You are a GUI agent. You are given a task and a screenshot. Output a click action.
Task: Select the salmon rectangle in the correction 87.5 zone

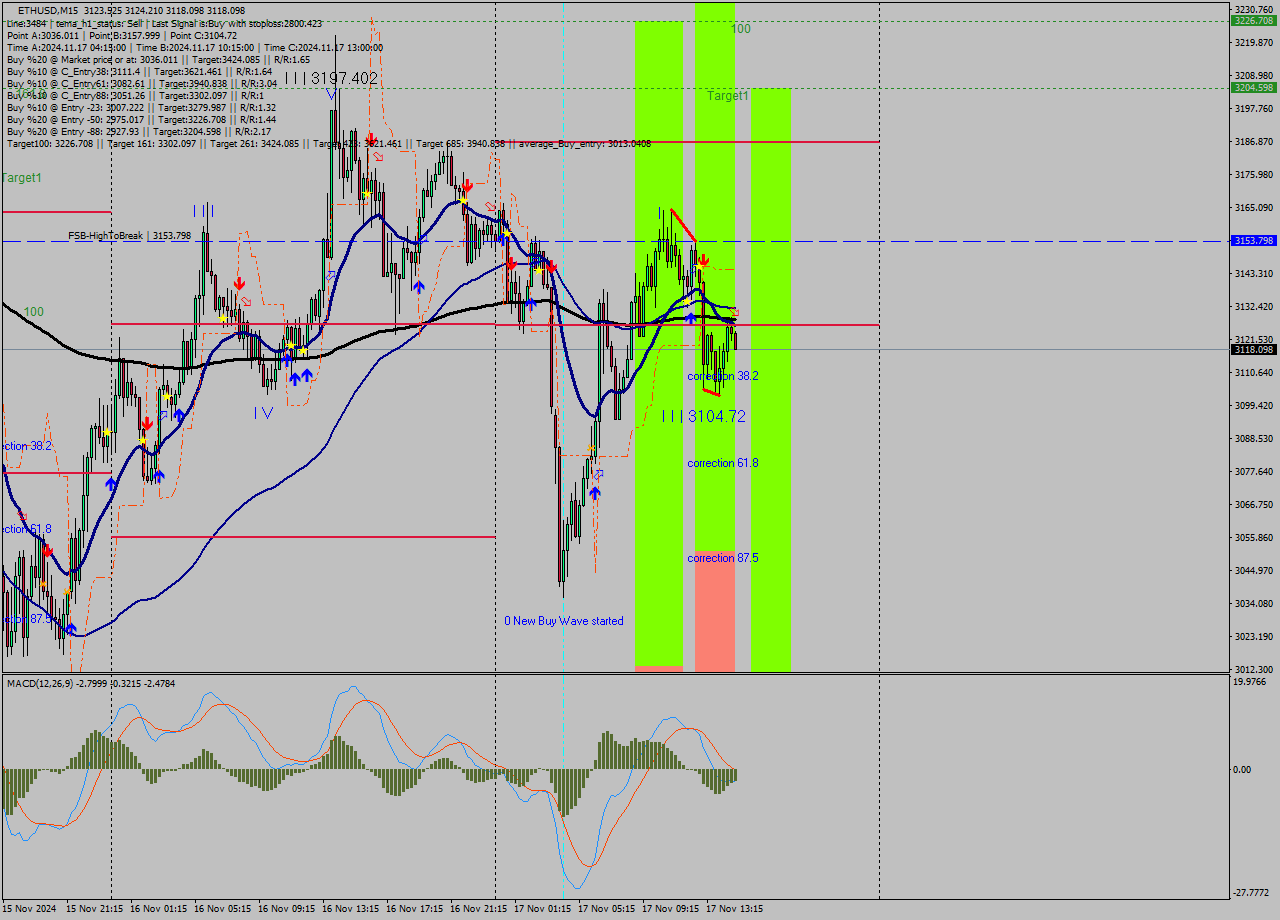(x=715, y=610)
